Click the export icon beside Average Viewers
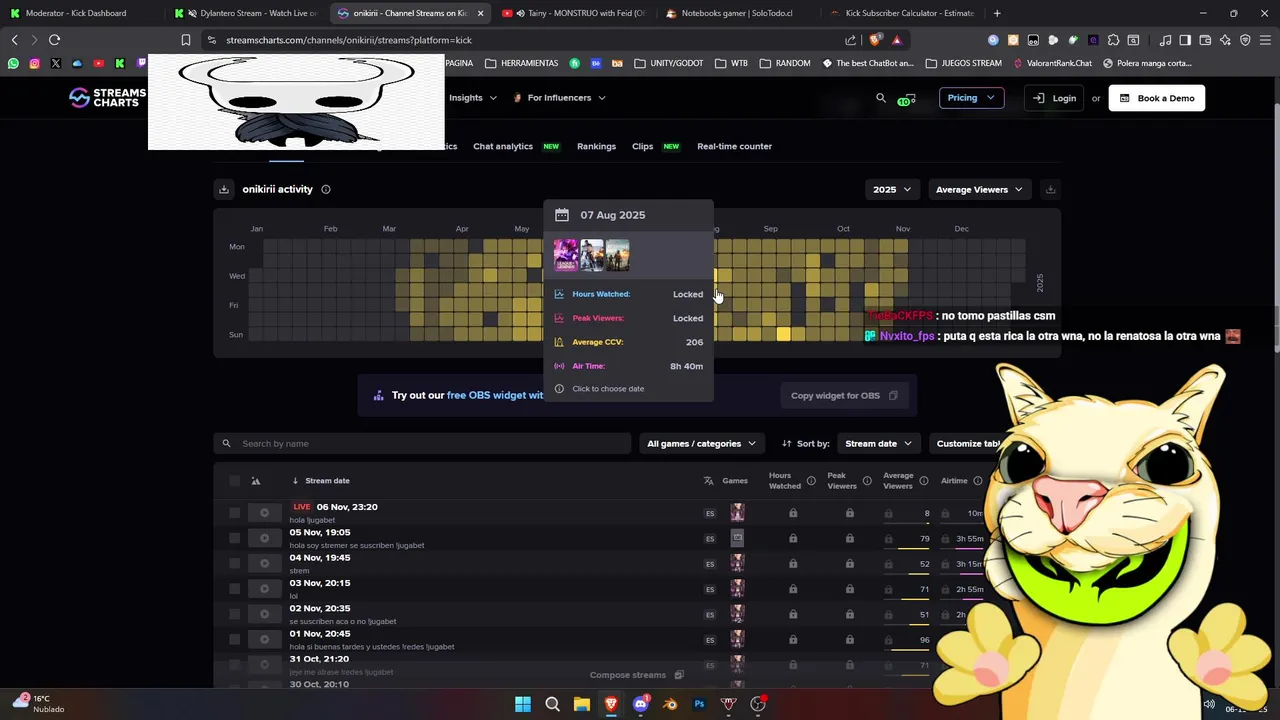This screenshot has width=1280, height=720. (x=1050, y=189)
